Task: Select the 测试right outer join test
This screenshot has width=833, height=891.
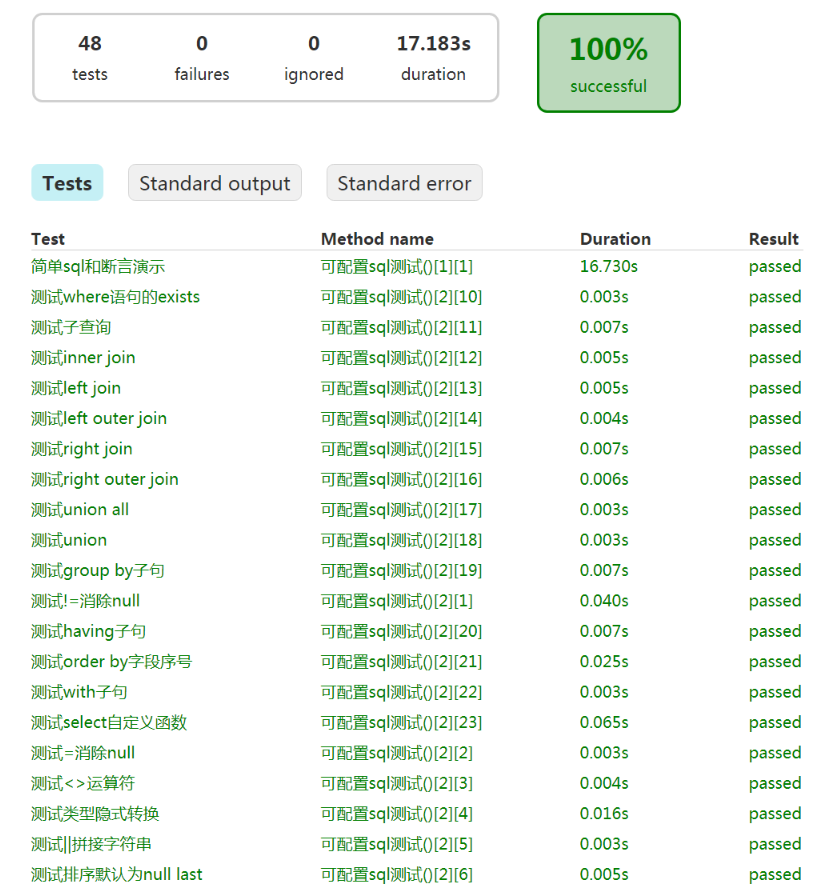Action: 105,479
